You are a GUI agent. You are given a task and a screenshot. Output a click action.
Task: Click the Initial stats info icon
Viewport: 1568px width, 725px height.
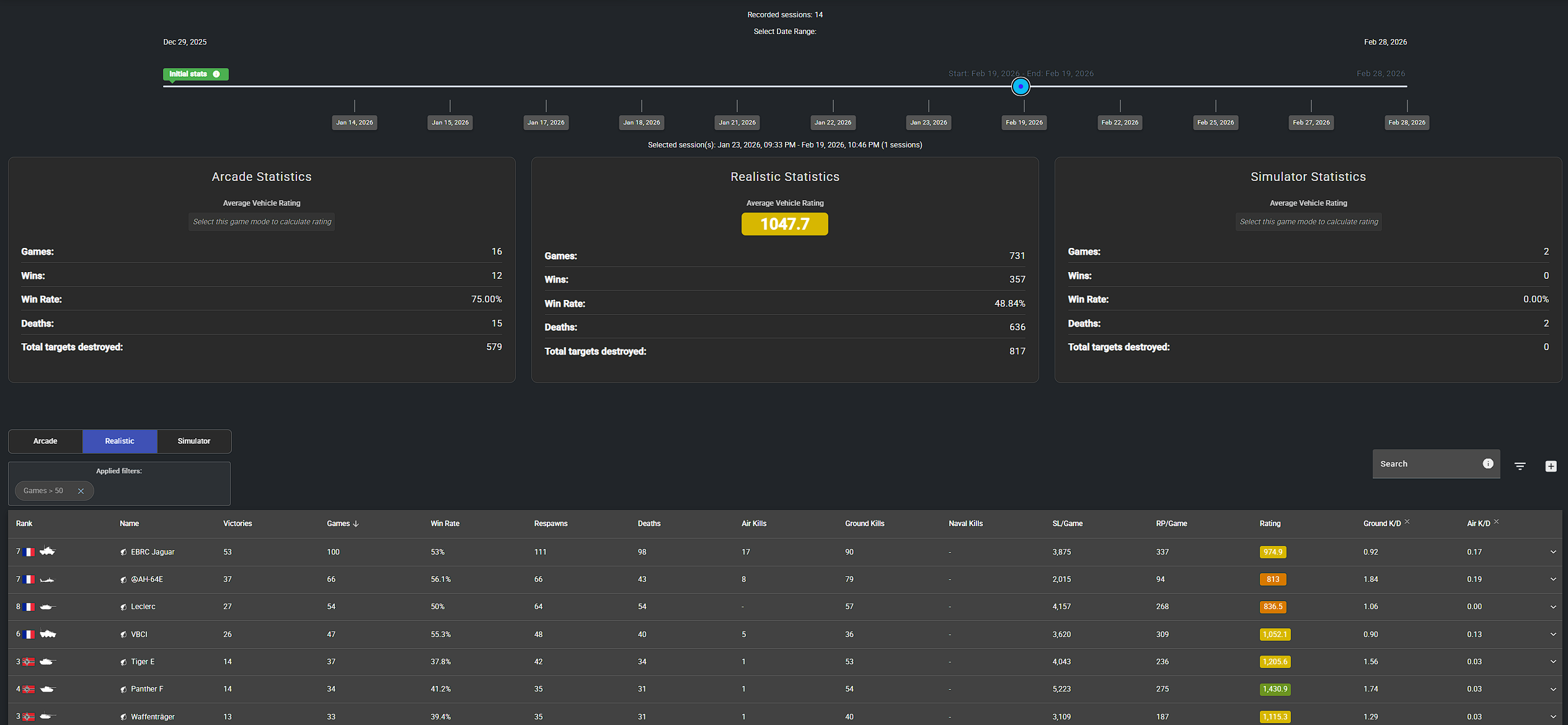216,74
